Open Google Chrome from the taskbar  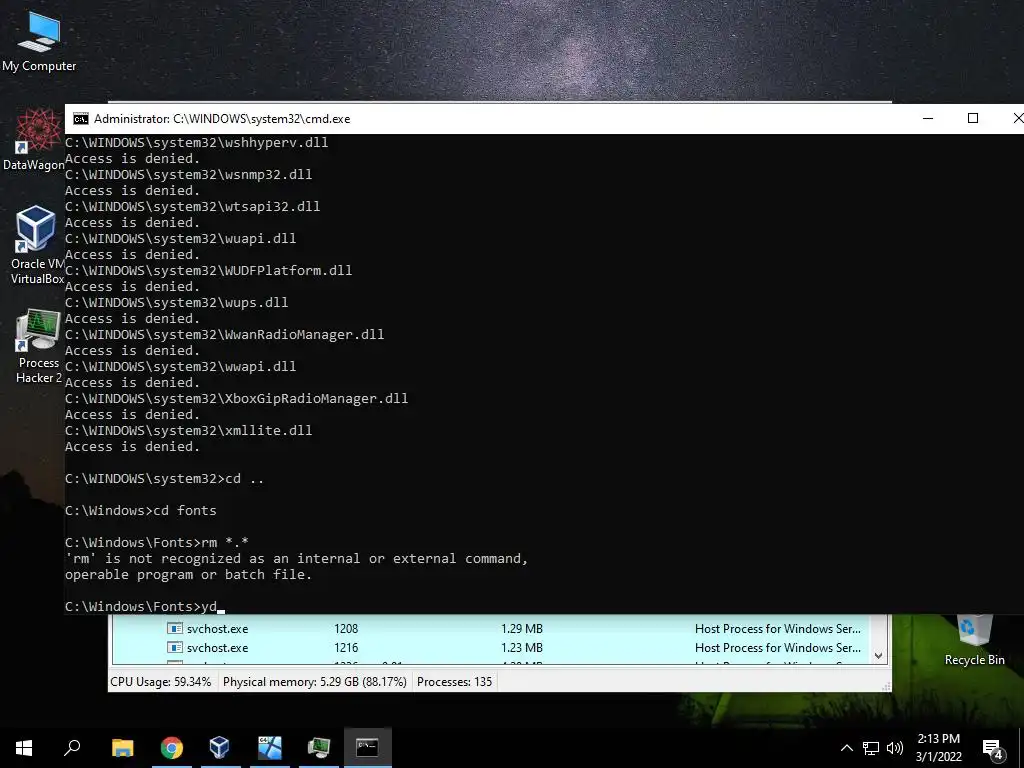(172, 747)
